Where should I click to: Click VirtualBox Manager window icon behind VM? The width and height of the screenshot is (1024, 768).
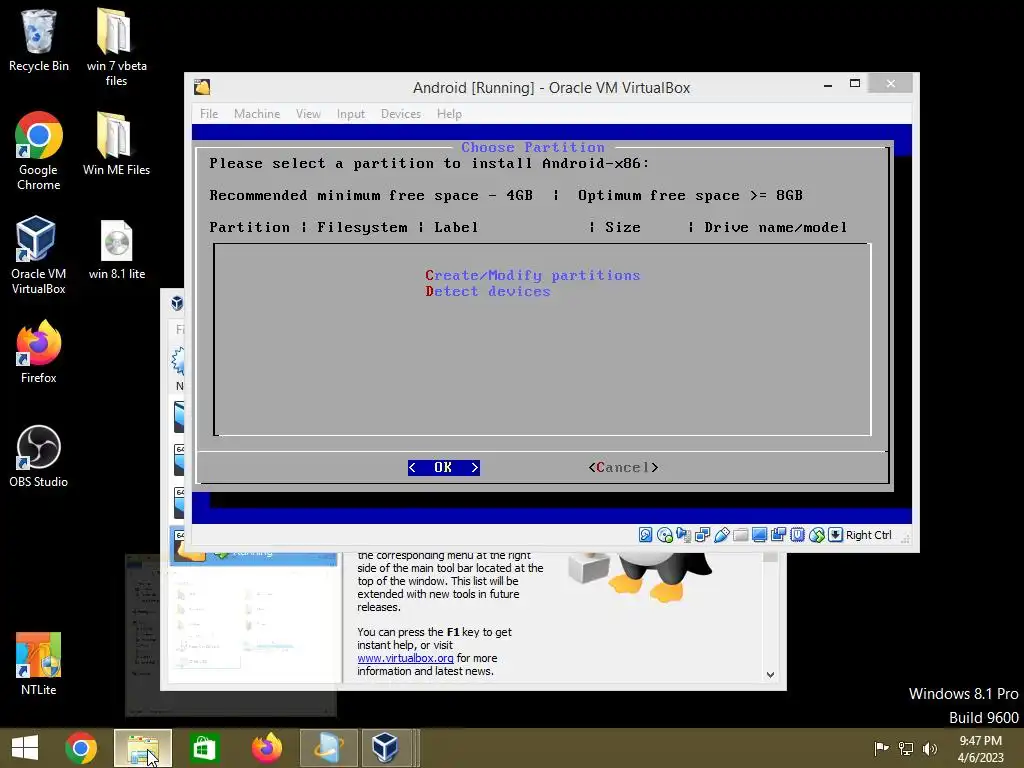coord(177,303)
